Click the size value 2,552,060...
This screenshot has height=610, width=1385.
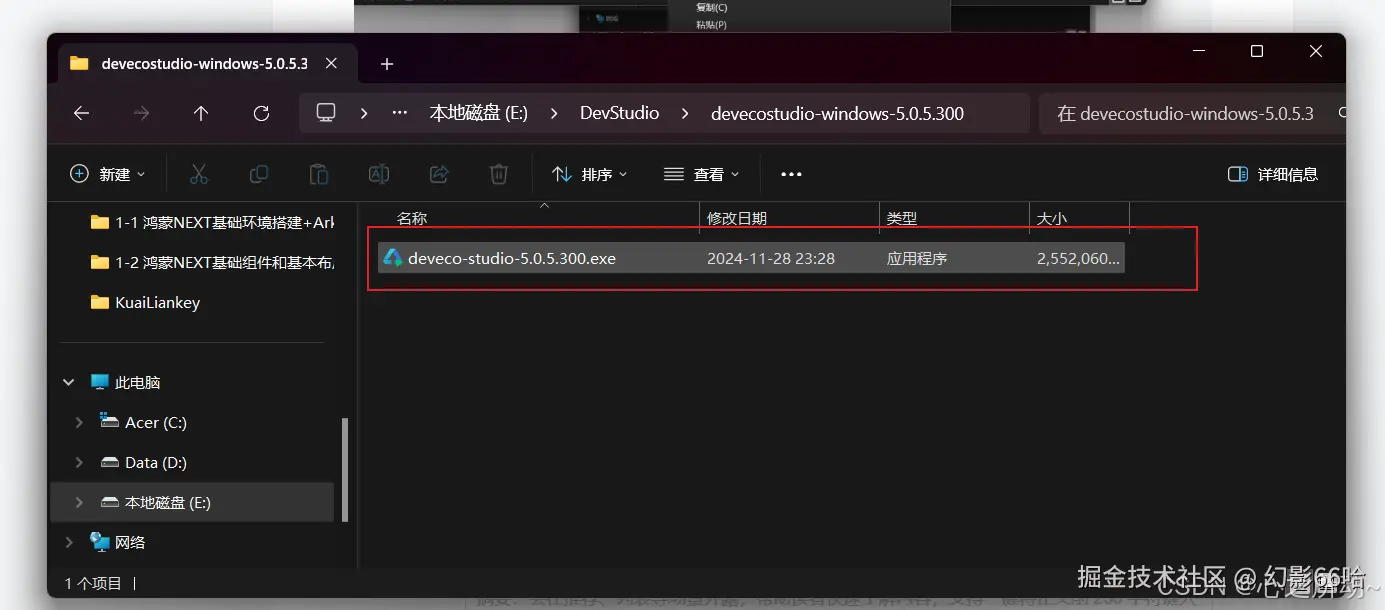pyautogui.click(x=1079, y=258)
